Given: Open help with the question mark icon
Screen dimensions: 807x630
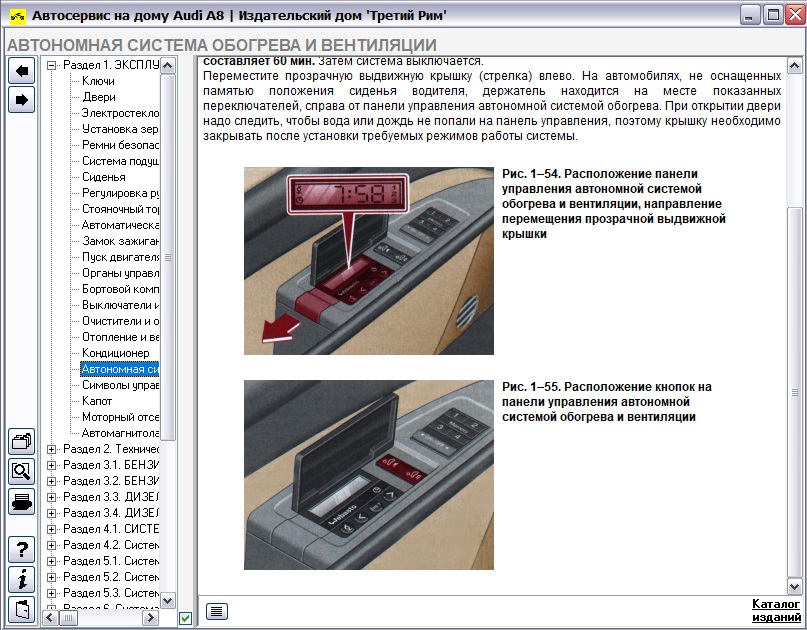Looking at the screenshot, I should click(22, 550).
